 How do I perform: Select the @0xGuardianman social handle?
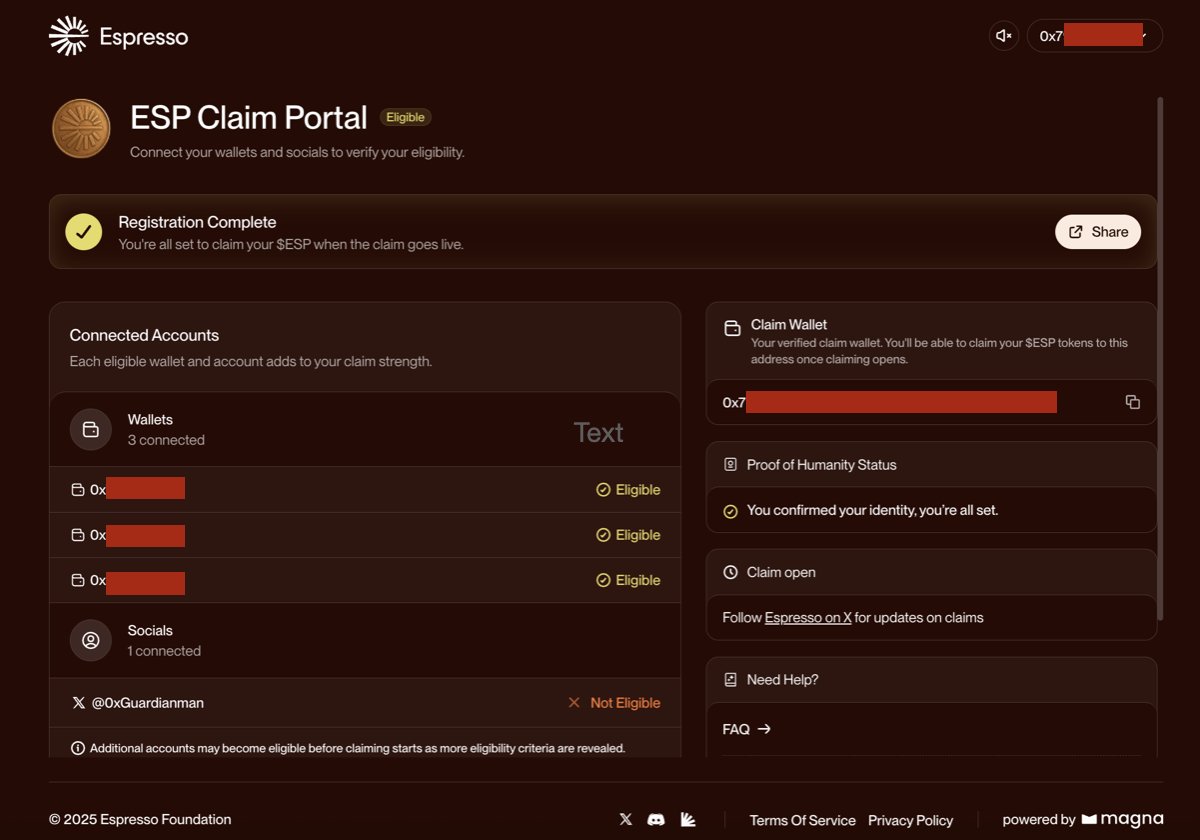click(148, 703)
